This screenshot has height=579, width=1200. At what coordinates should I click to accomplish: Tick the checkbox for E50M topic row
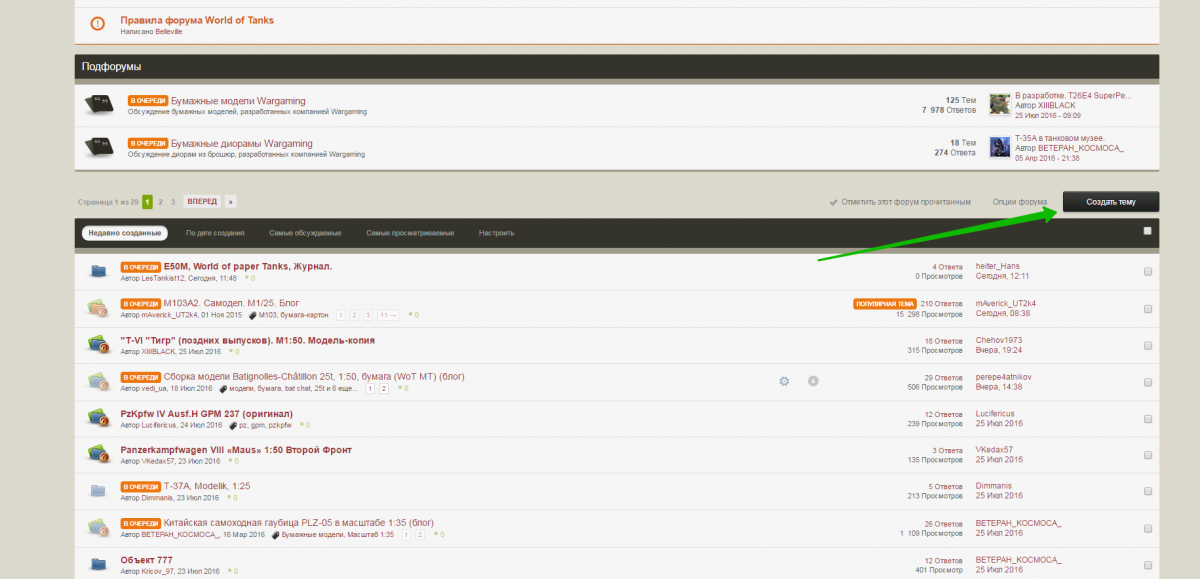[x=1148, y=271]
